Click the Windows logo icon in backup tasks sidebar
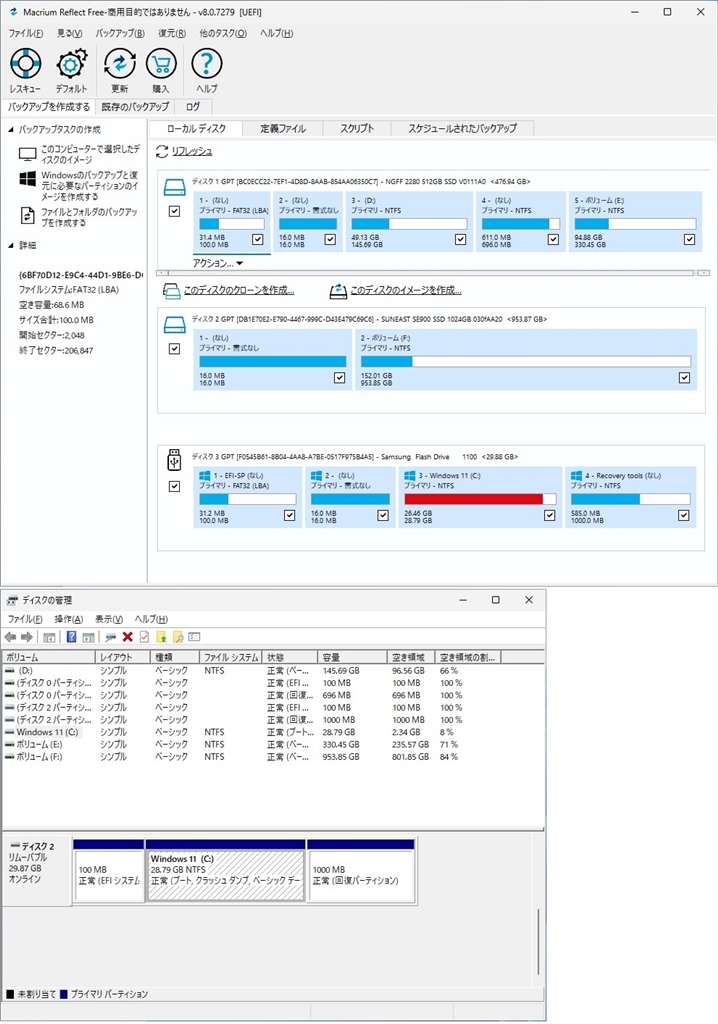 click(27, 178)
